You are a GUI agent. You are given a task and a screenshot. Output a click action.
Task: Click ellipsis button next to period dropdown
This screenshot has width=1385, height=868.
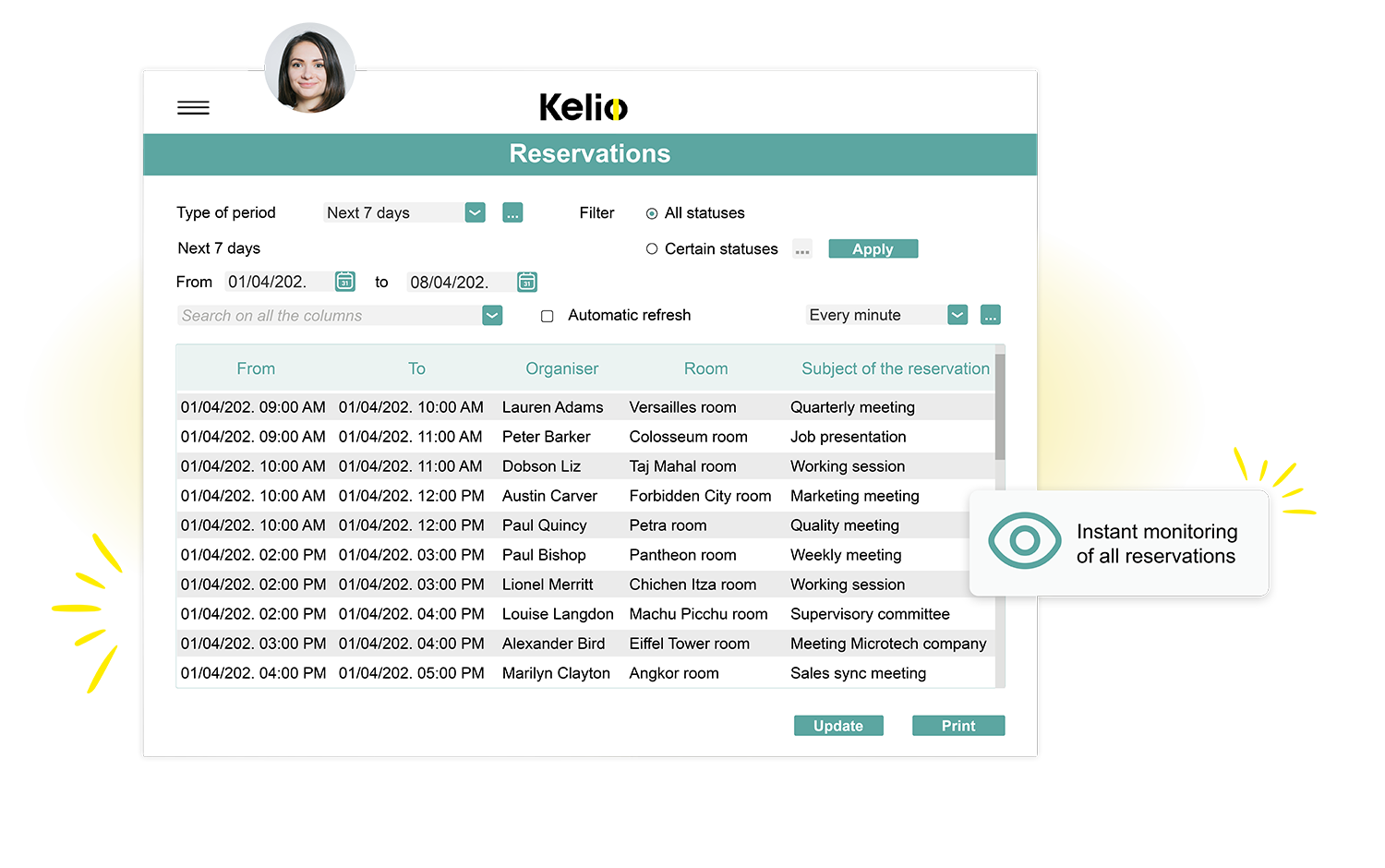coord(512,212)
